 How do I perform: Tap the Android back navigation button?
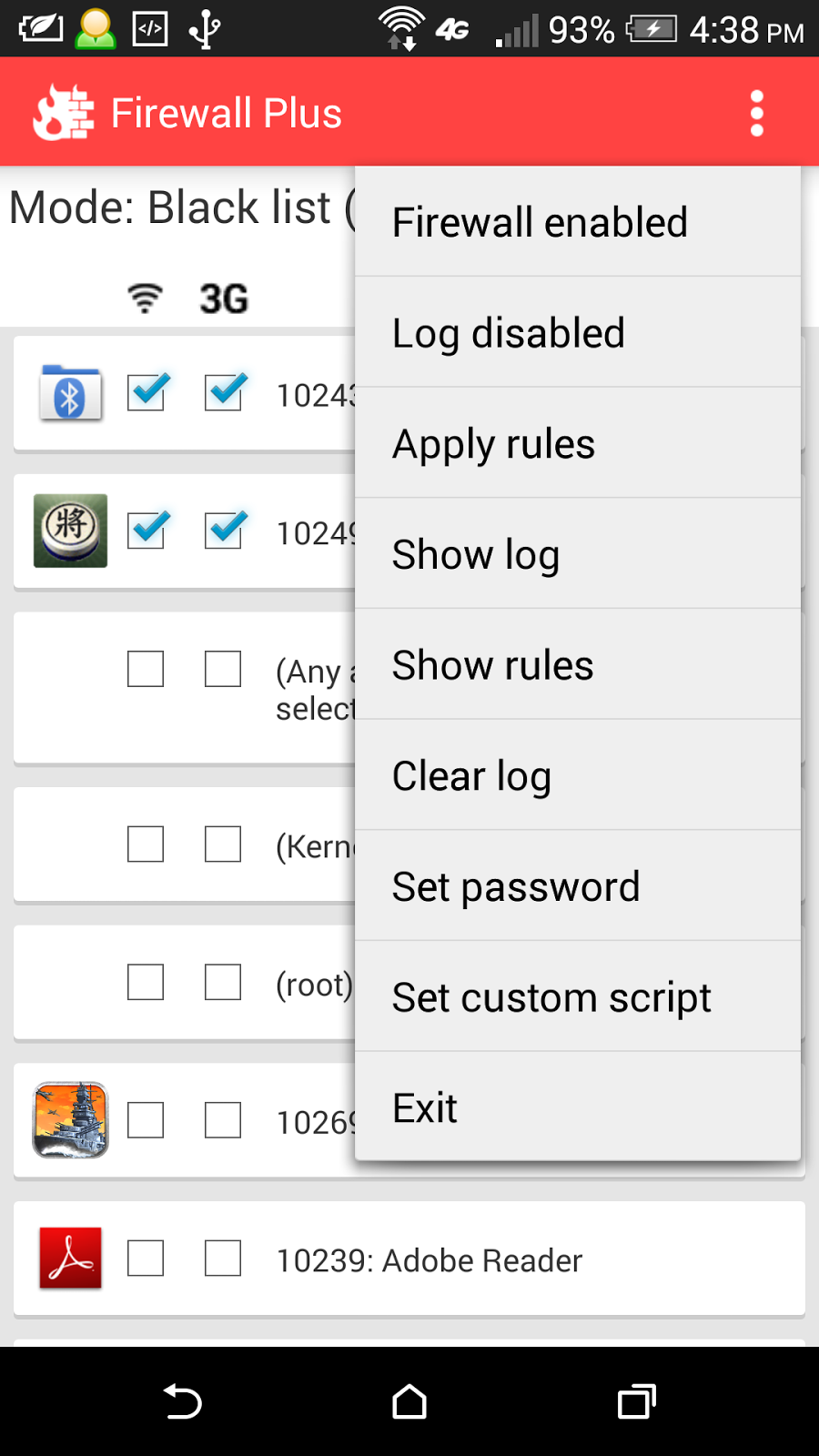(182, 1401)
